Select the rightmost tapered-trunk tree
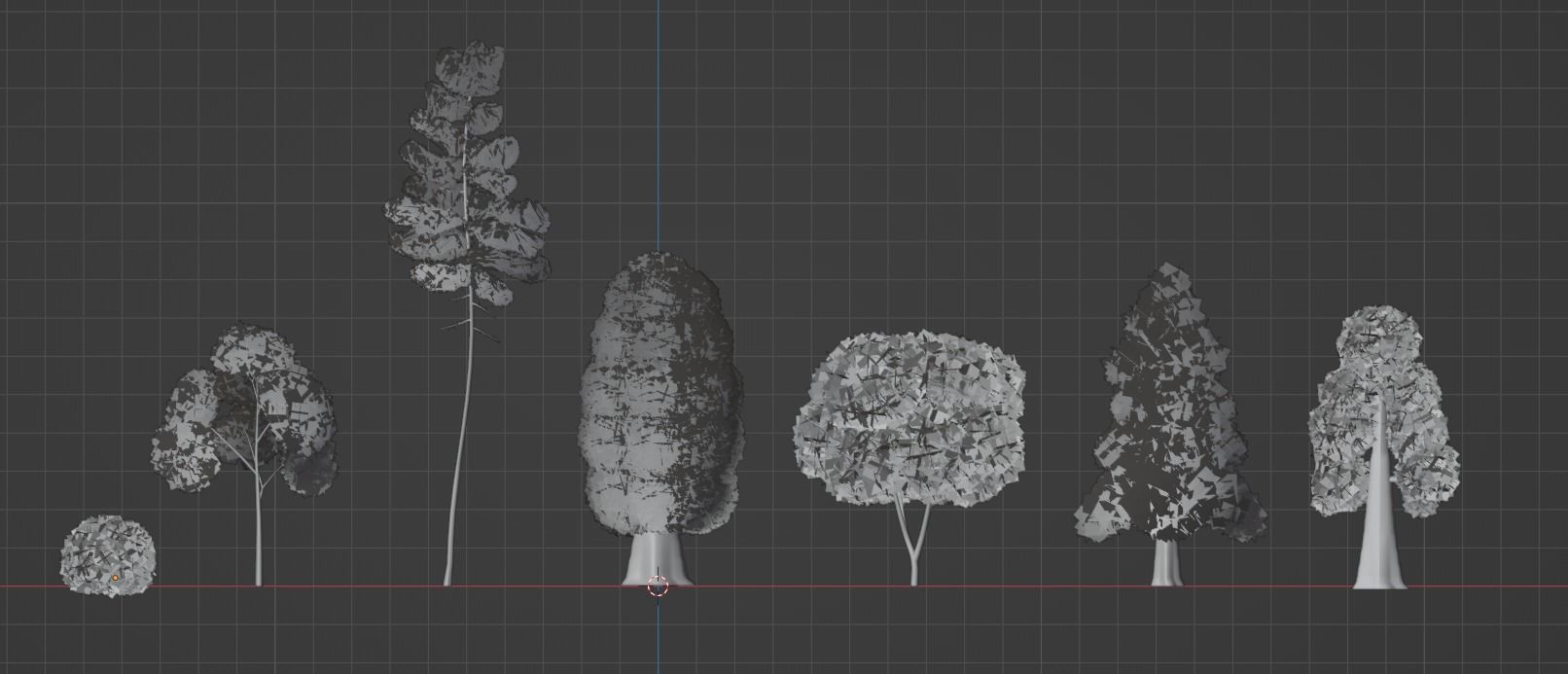The height and width of the screenshot is (674, 1568). pyautogui.click(x=1382, y=447)
